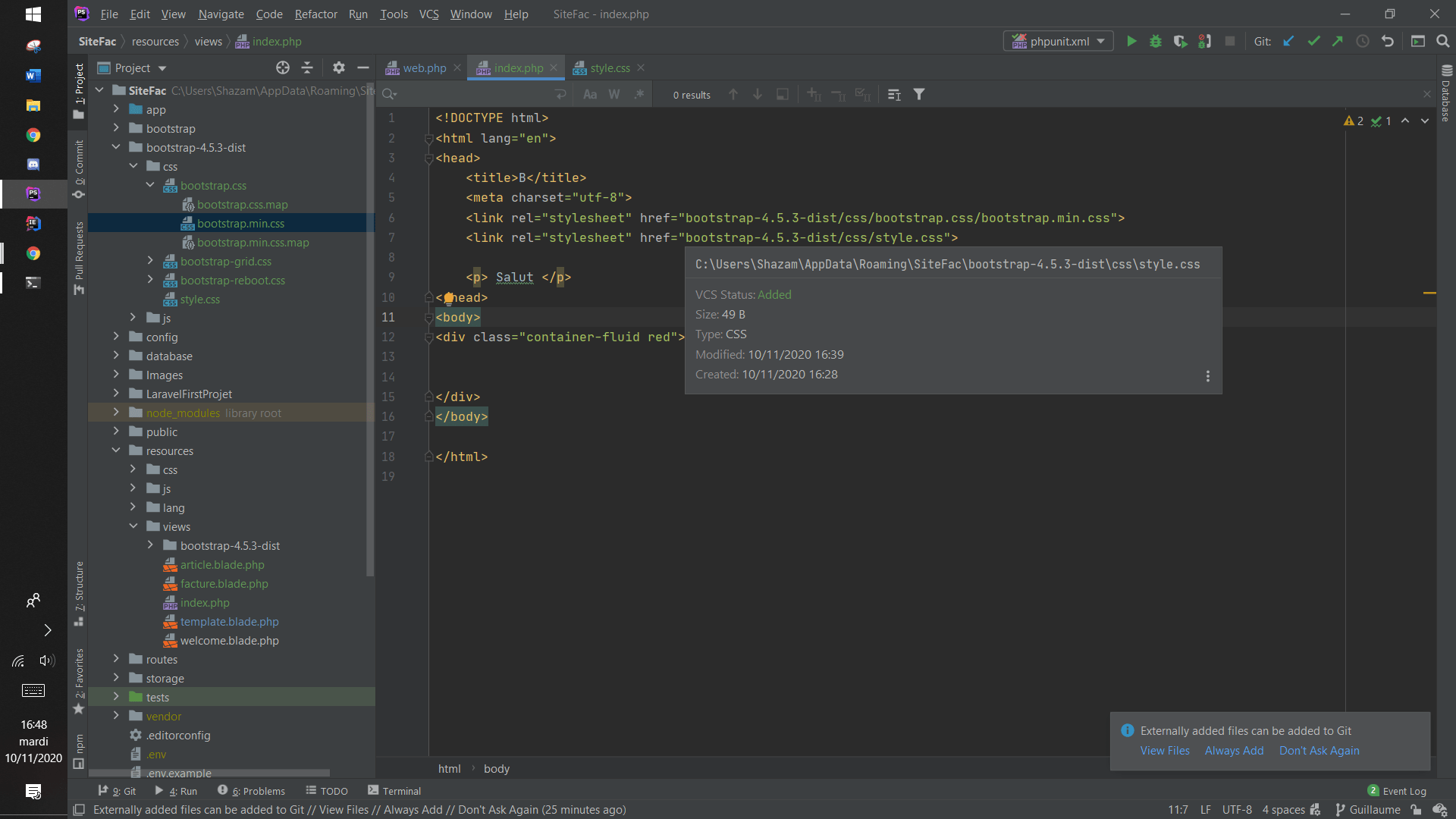Open the Navigate menu
The height and width of the screenshot is (819, 1456).
point(221,14)
